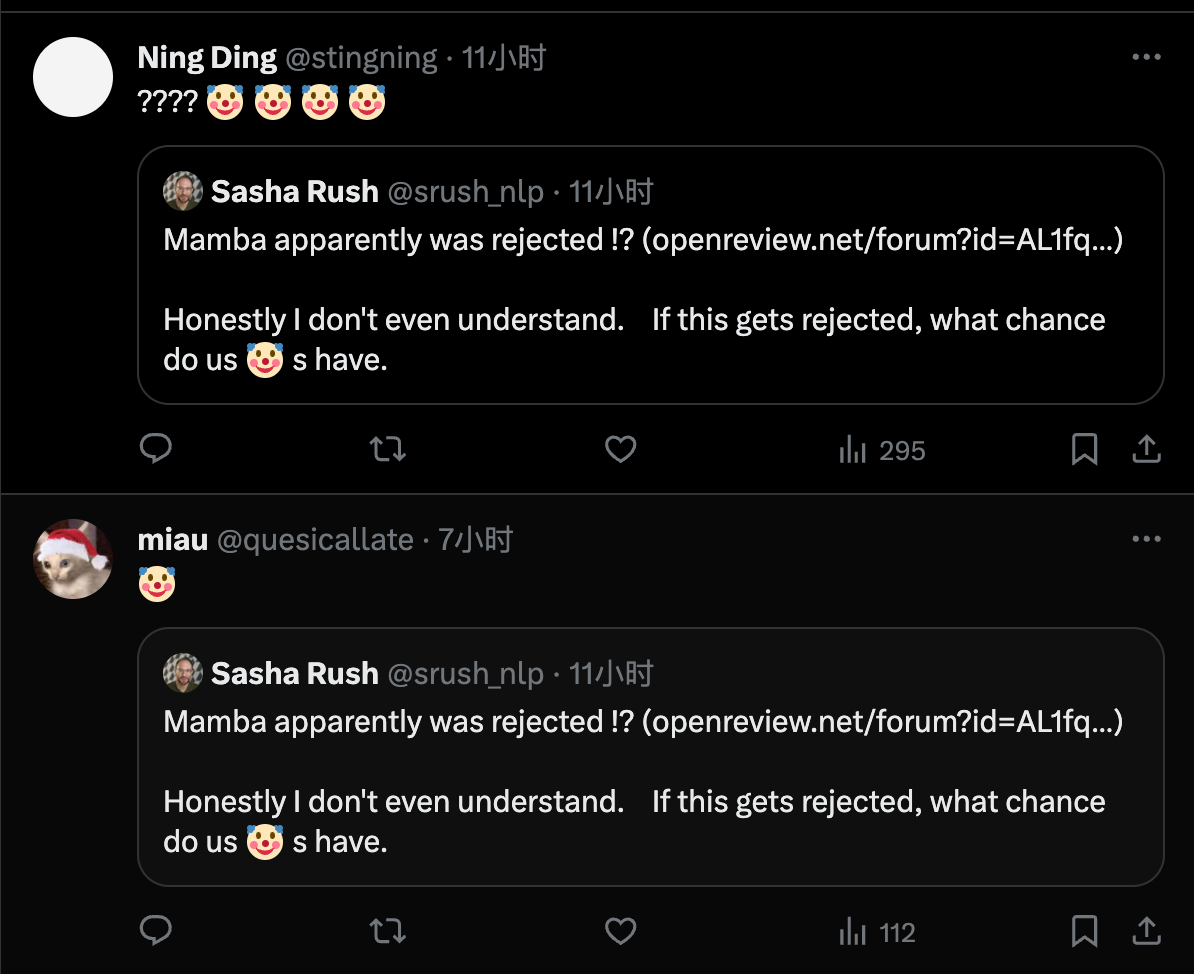This screenshot has width=1194, height=974.
Task: Open the @stingning profile handle
Action: 362,58
